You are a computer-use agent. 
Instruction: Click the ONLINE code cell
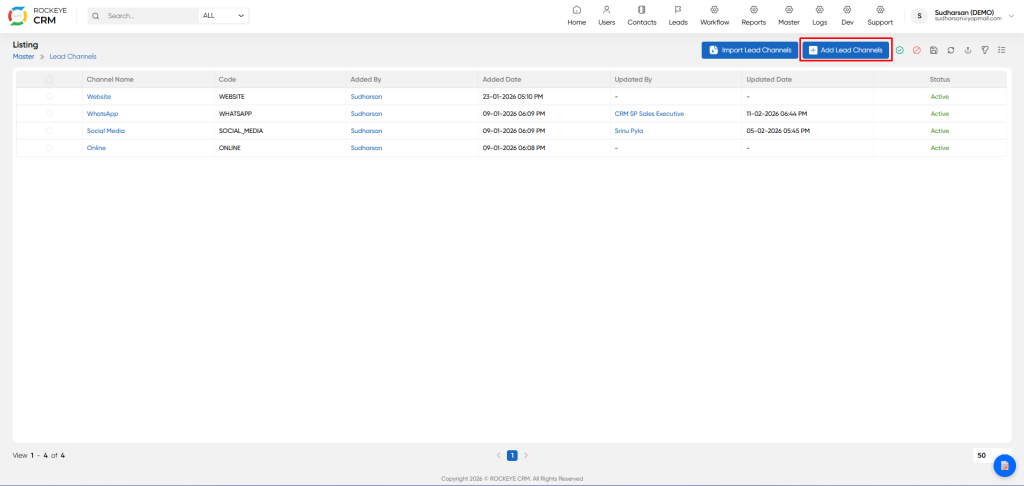click(x=230, y=148)
